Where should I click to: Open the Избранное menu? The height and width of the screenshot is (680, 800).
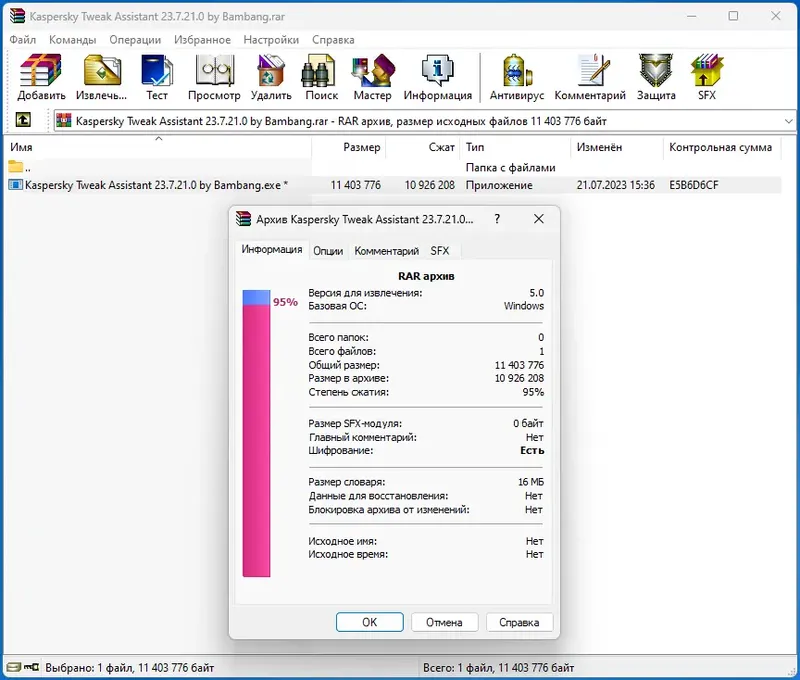pyautogui.click(x=202, y=39)
